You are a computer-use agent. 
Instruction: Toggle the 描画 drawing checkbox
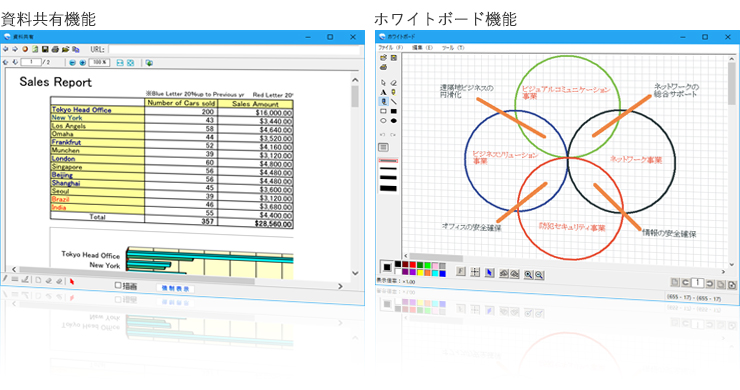118,285
